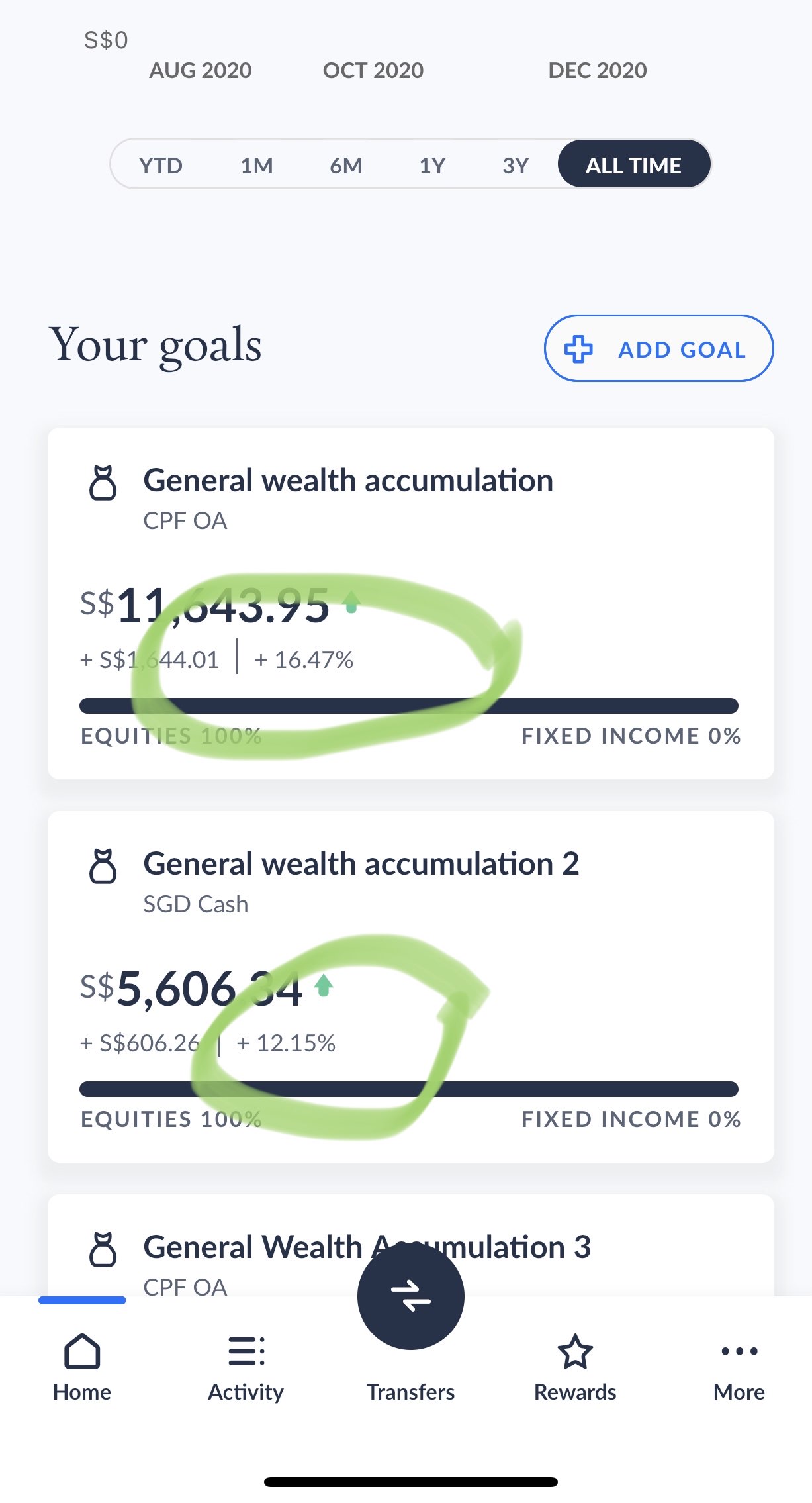The width and height of the screenshot is (812, 1503).
Task: Choose the 6M period option
Action: pos(346,165)
